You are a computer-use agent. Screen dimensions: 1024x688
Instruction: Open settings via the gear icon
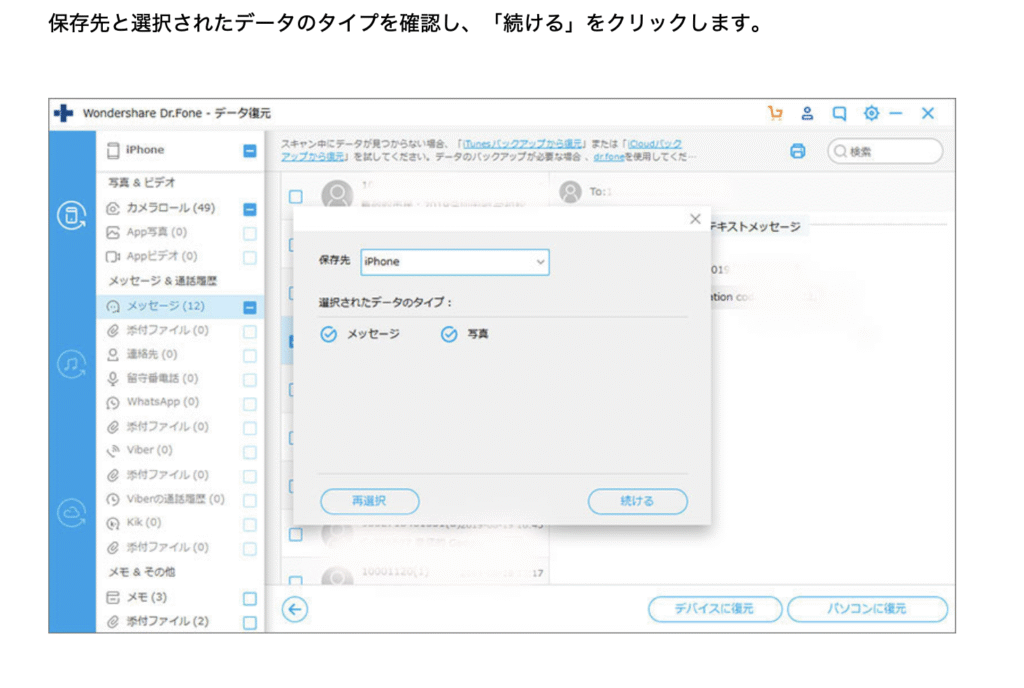pos(871,113)
